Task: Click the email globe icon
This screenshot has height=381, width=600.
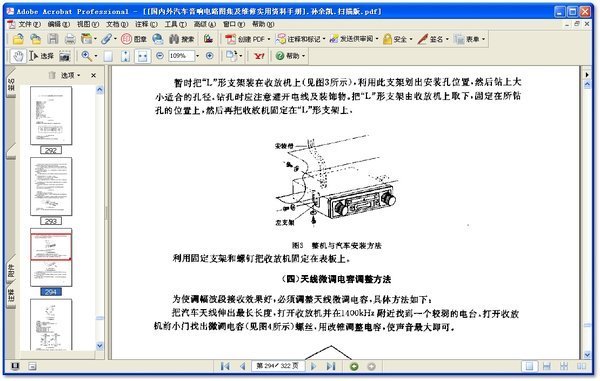Action: click(x=158, y=39)
